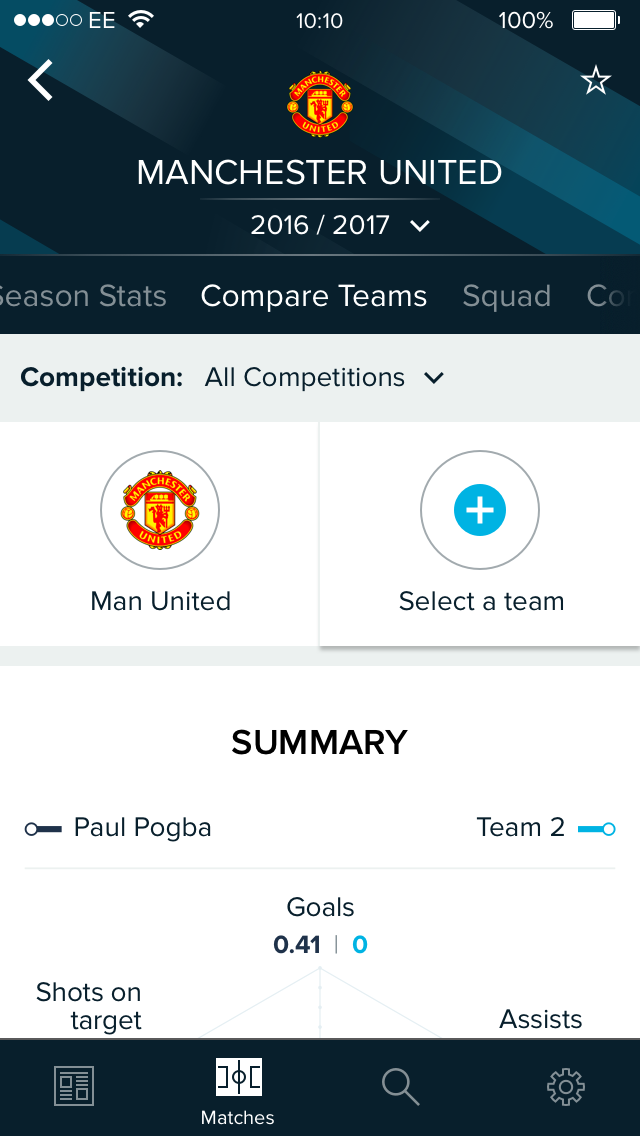Tap the Manchester United club crest
This screenshot has height=1136, width=640.
319,103
